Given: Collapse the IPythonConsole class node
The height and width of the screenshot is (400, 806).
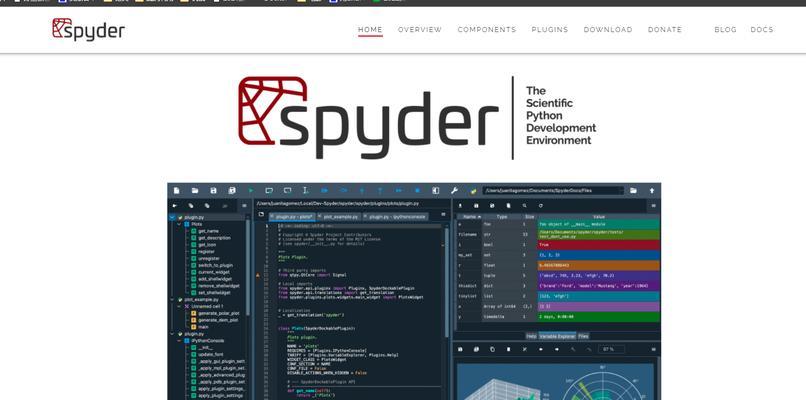Looking at the screenshot, I should coord(179,340).
